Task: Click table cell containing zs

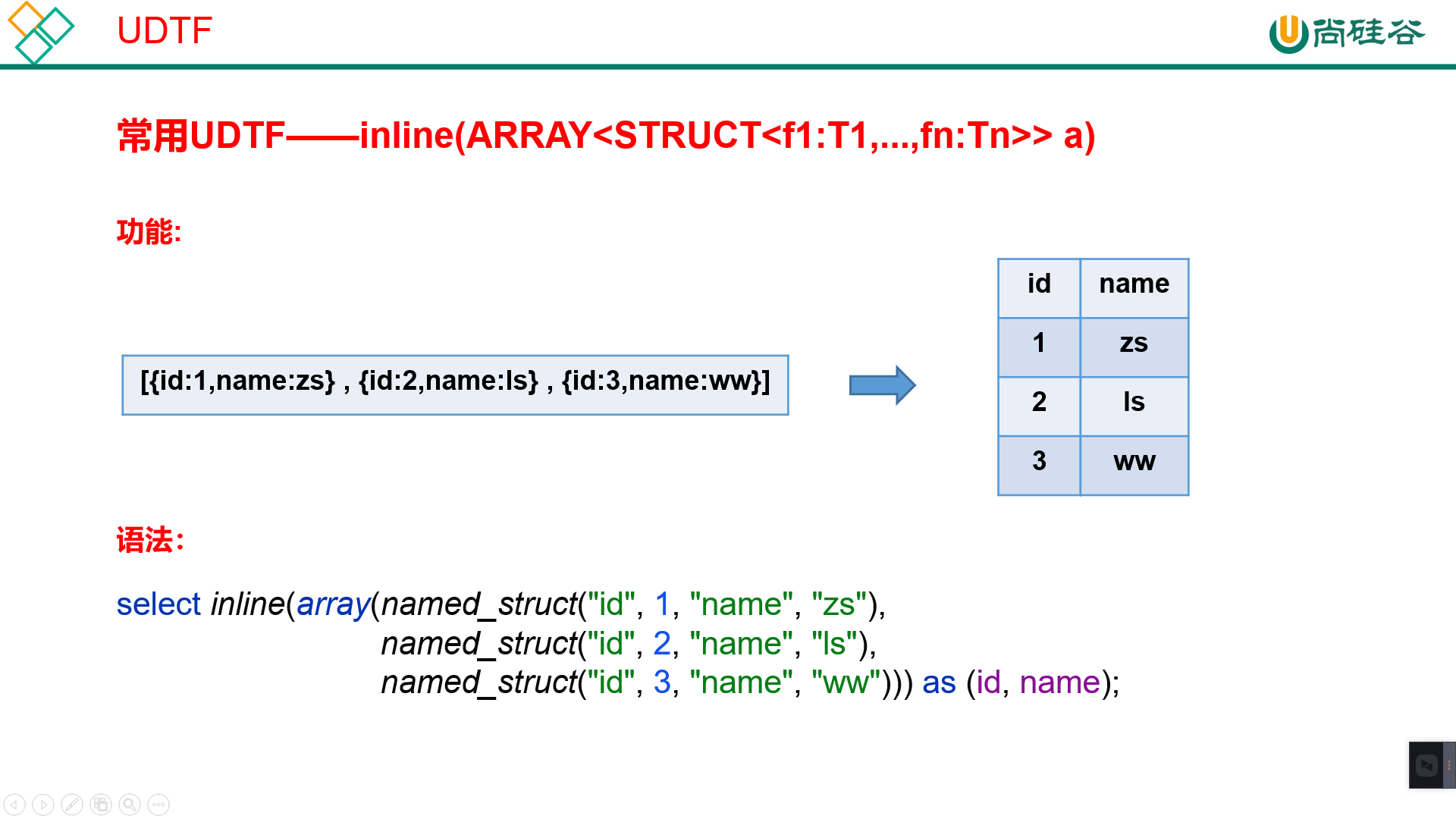Action: pyautogui.click(x=1134, y=347)
